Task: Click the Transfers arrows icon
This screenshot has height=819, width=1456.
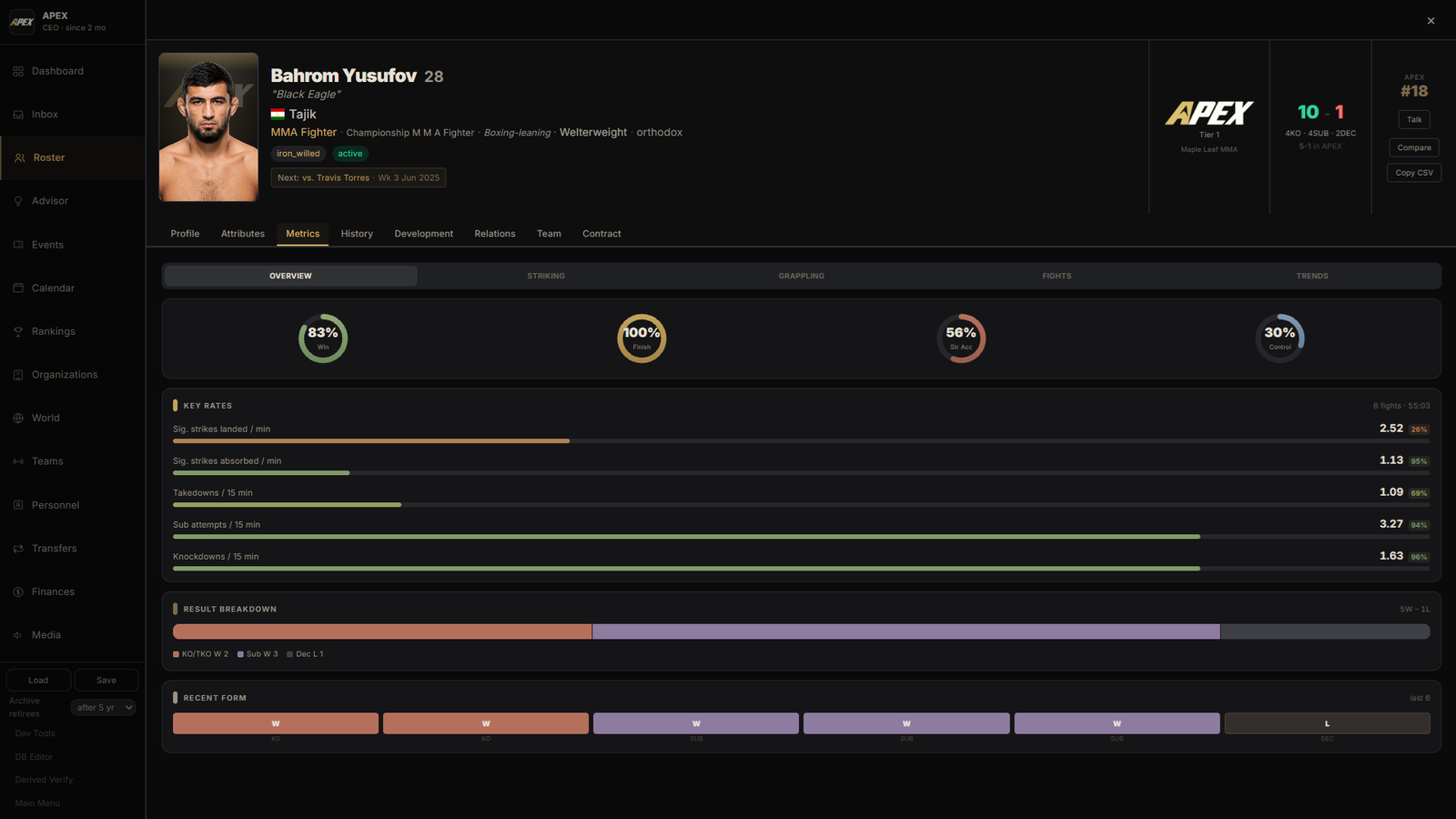Action: (18, 549)
